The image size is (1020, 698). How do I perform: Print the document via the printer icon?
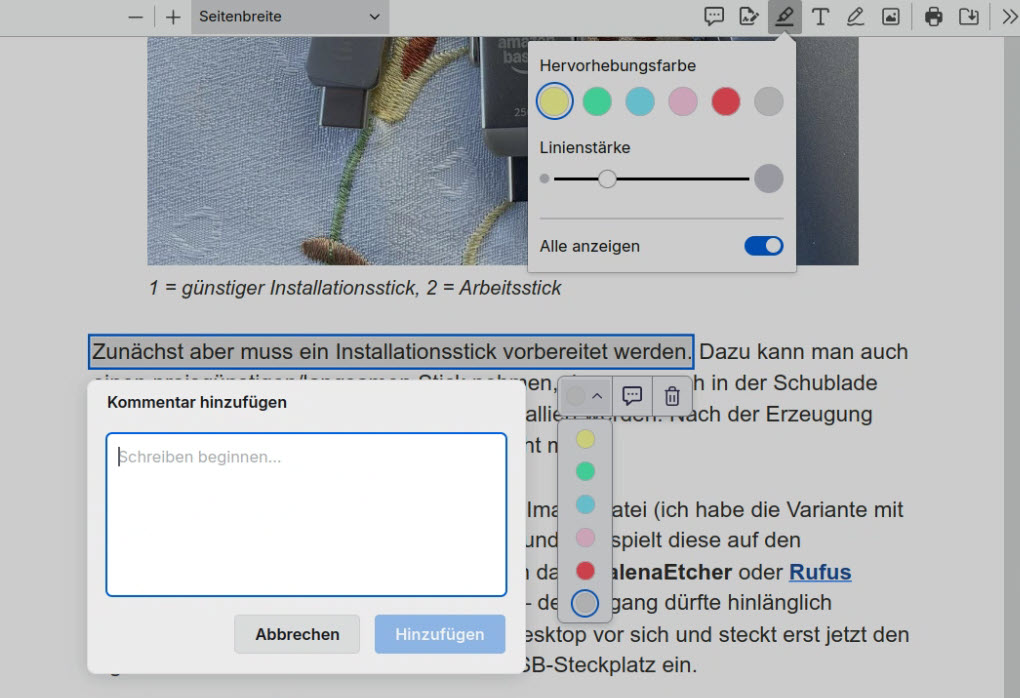933,17
